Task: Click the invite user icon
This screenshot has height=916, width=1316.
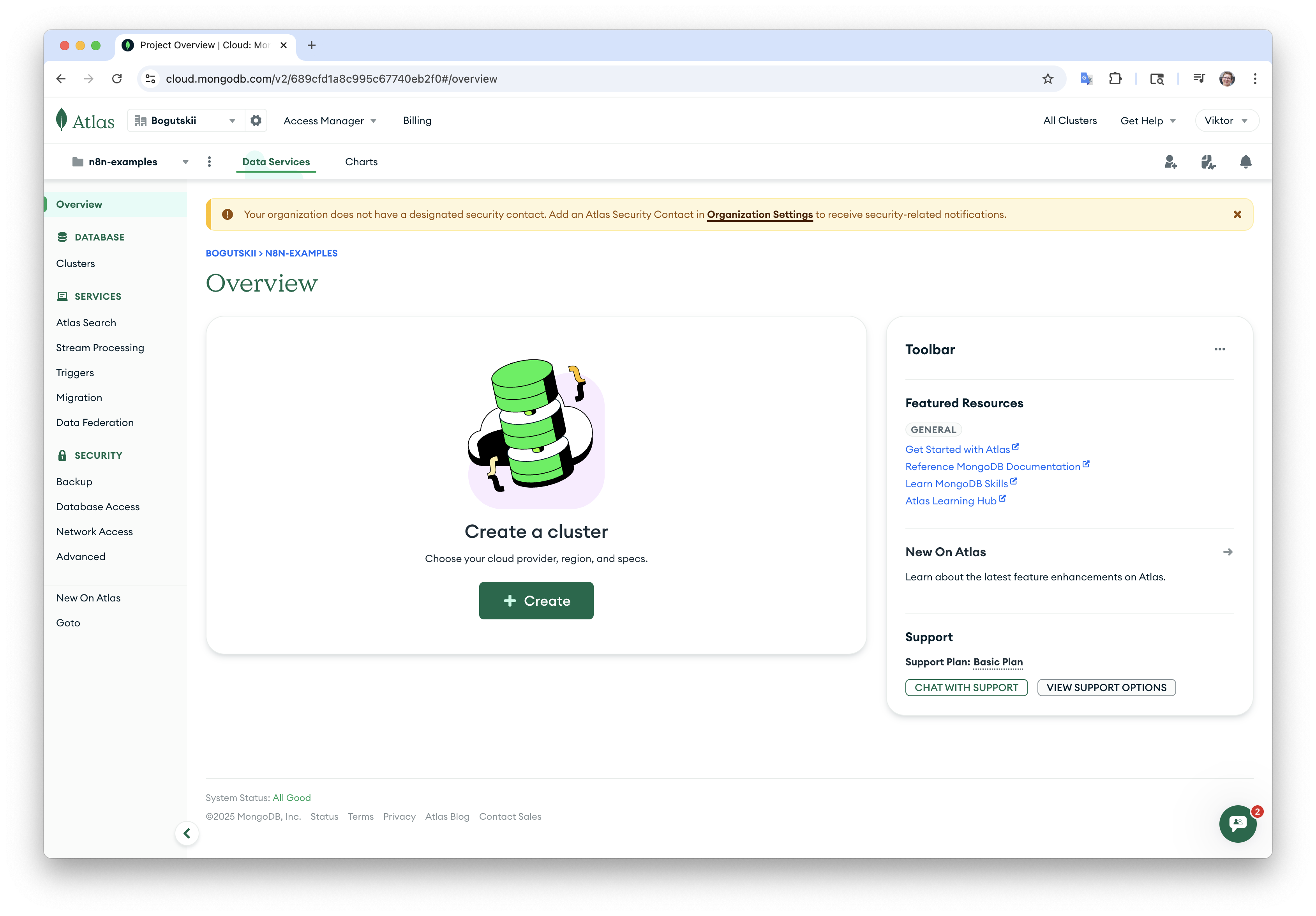Action: (1170, 162)
